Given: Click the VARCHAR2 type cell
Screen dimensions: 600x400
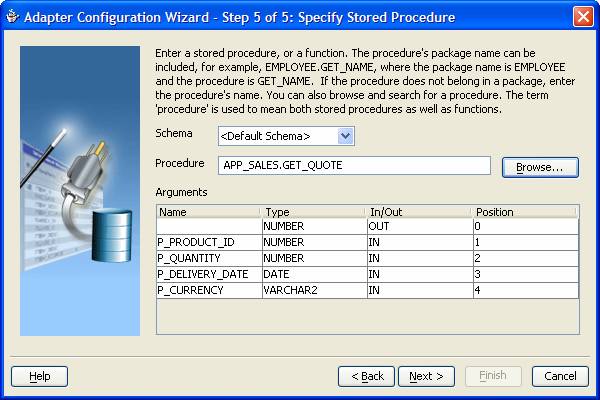Looking at the screenshot, I should click(312, 290).
